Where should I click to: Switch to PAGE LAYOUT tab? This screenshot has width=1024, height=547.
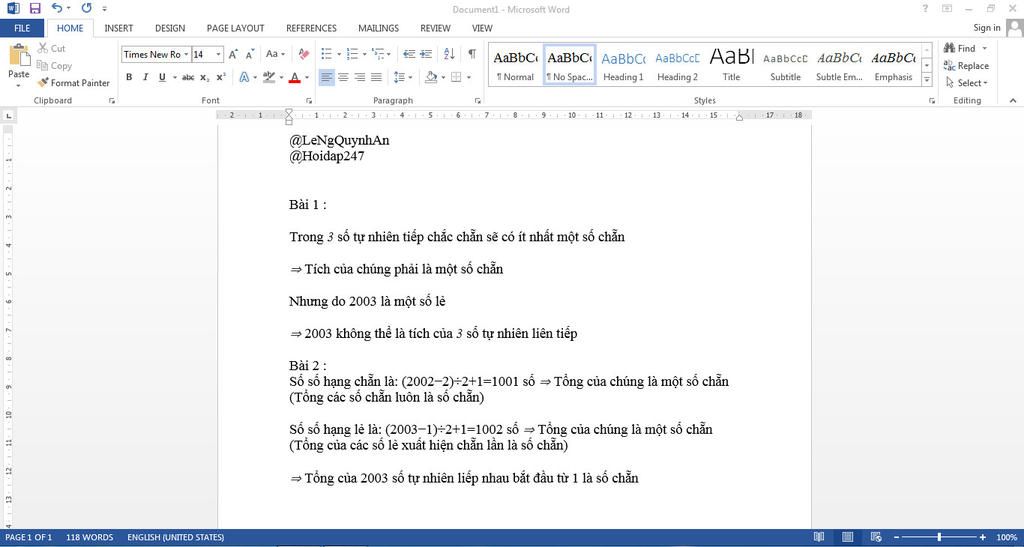pyautogui.click(x=235, y=28)
